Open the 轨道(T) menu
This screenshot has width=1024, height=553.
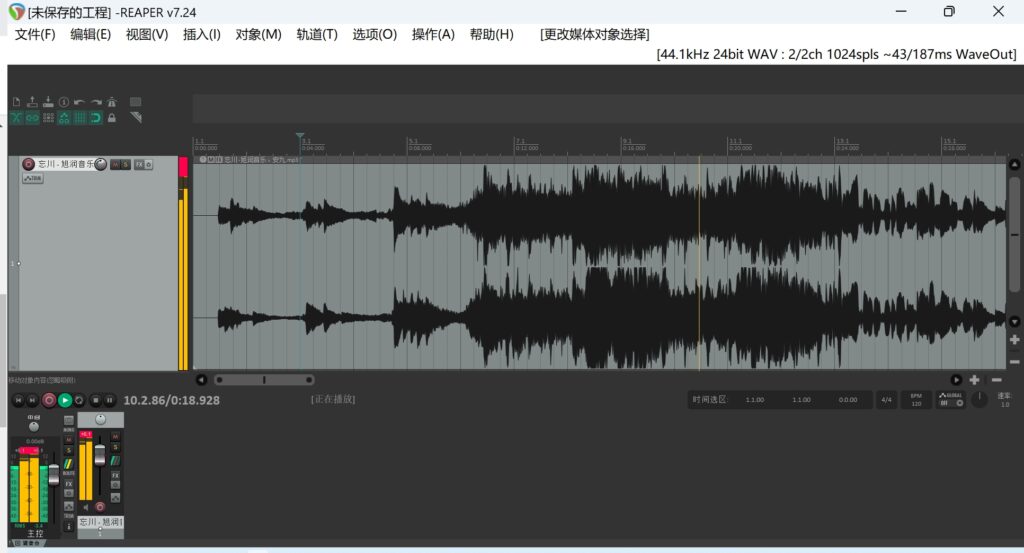click(x=317, y=35)
